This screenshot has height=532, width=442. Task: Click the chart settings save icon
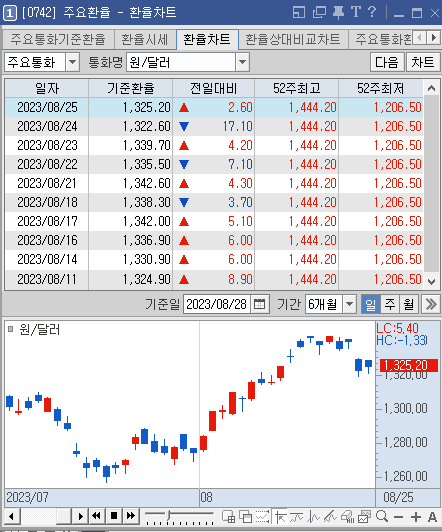[364, 516]
